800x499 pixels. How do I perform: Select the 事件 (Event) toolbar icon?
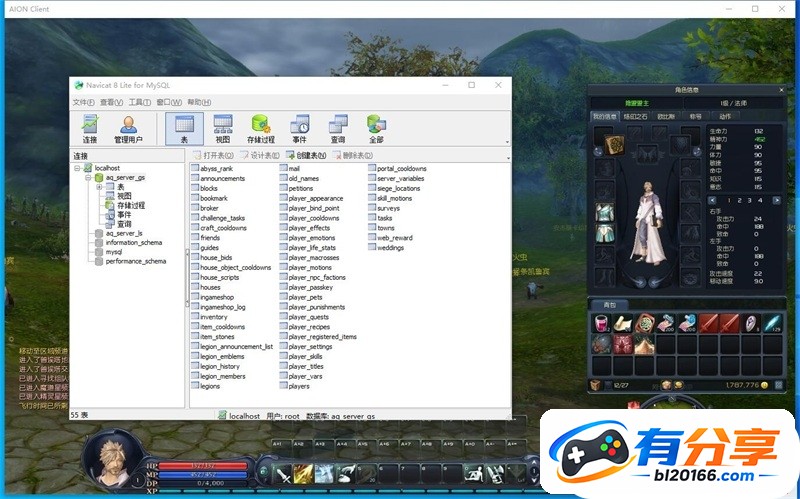[x=299, y=129]
